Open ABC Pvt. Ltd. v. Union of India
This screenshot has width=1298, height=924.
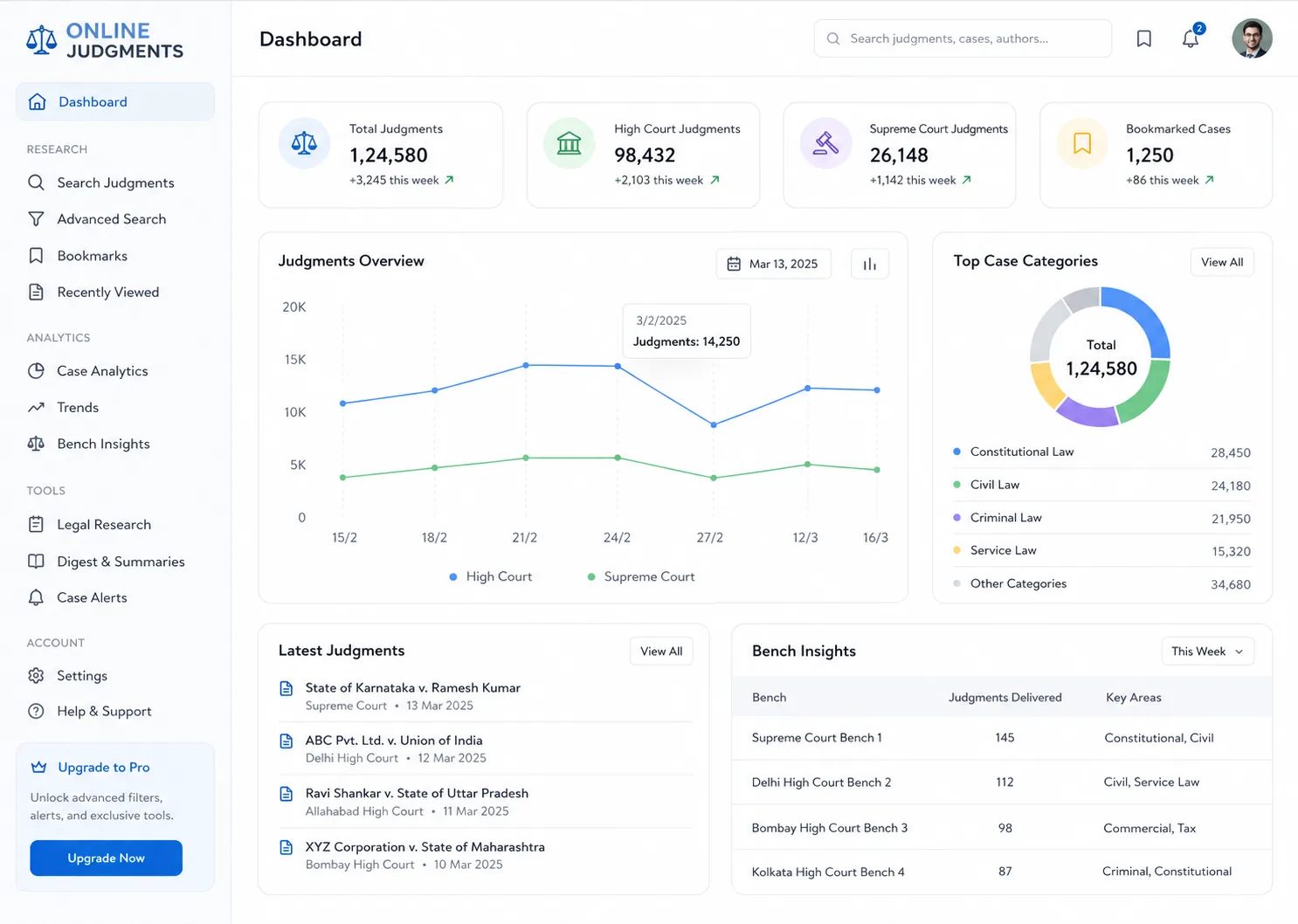(x=394, y=741)
